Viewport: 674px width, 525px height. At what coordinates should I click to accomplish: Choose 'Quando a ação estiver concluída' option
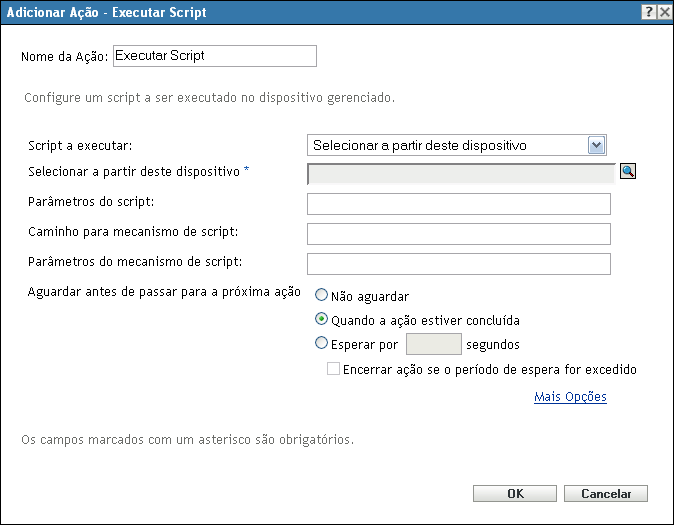322,320
